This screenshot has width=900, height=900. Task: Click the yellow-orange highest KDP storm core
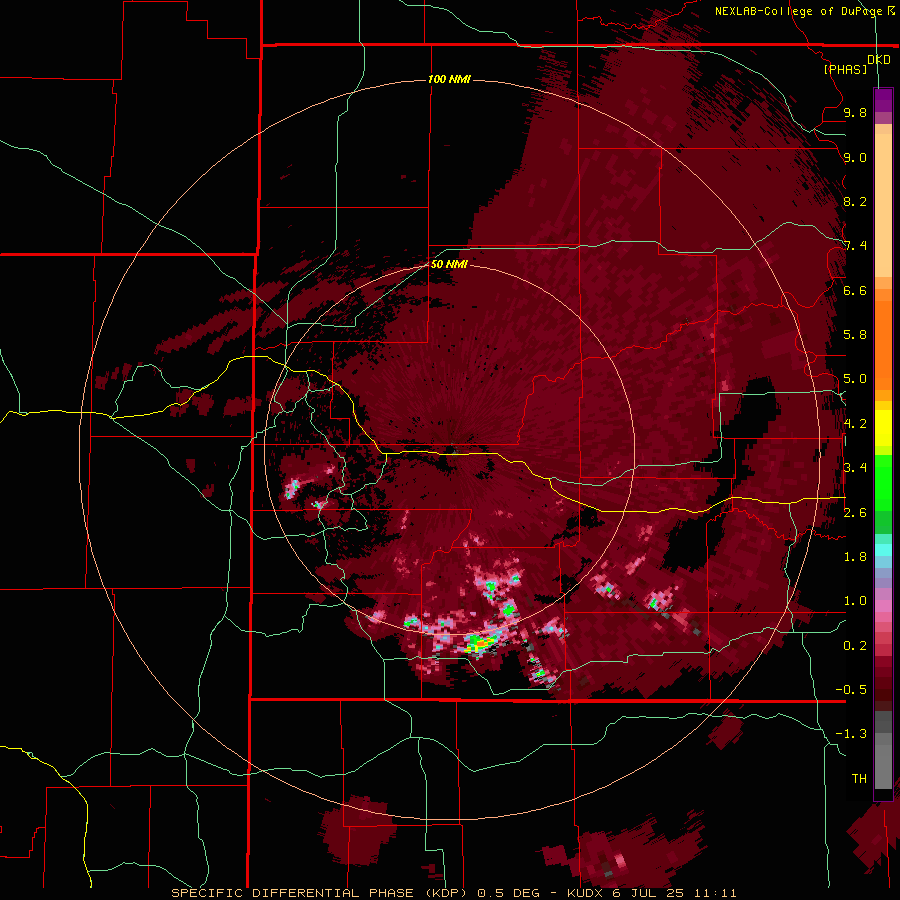[480, 645]
